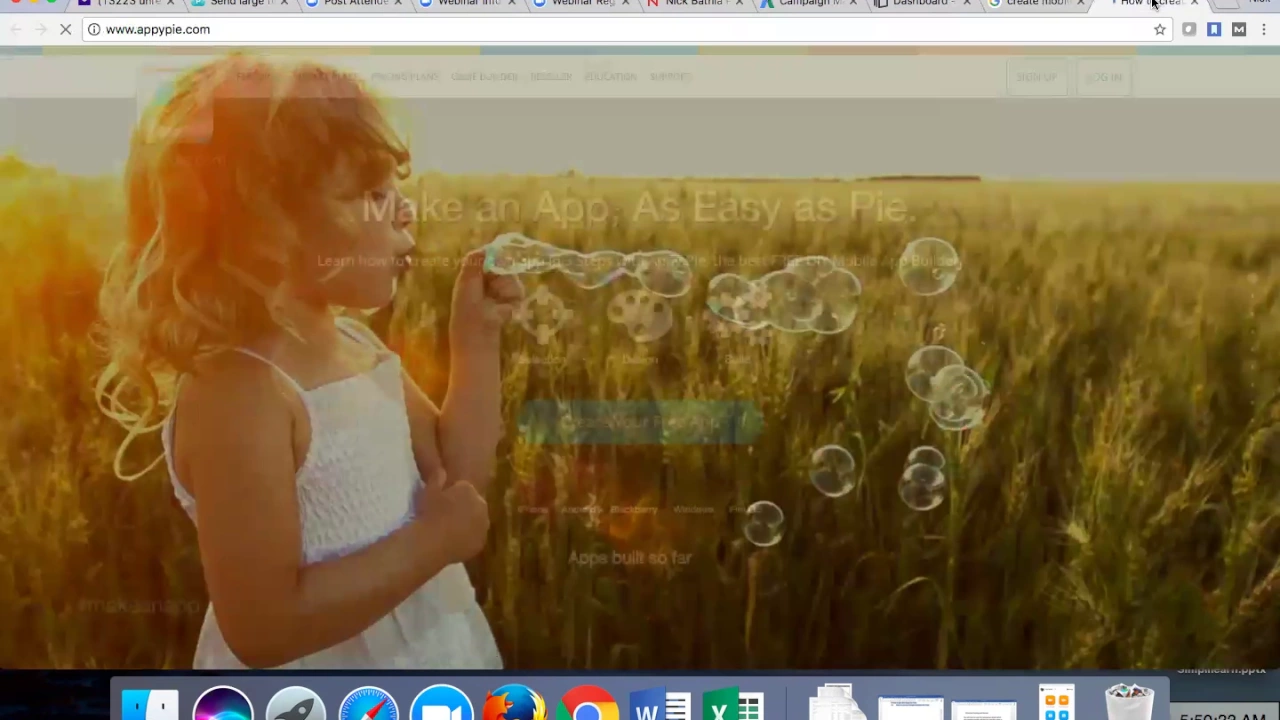Click the gray extension icon after the star
The image size is (1280, 720).
1189,29
